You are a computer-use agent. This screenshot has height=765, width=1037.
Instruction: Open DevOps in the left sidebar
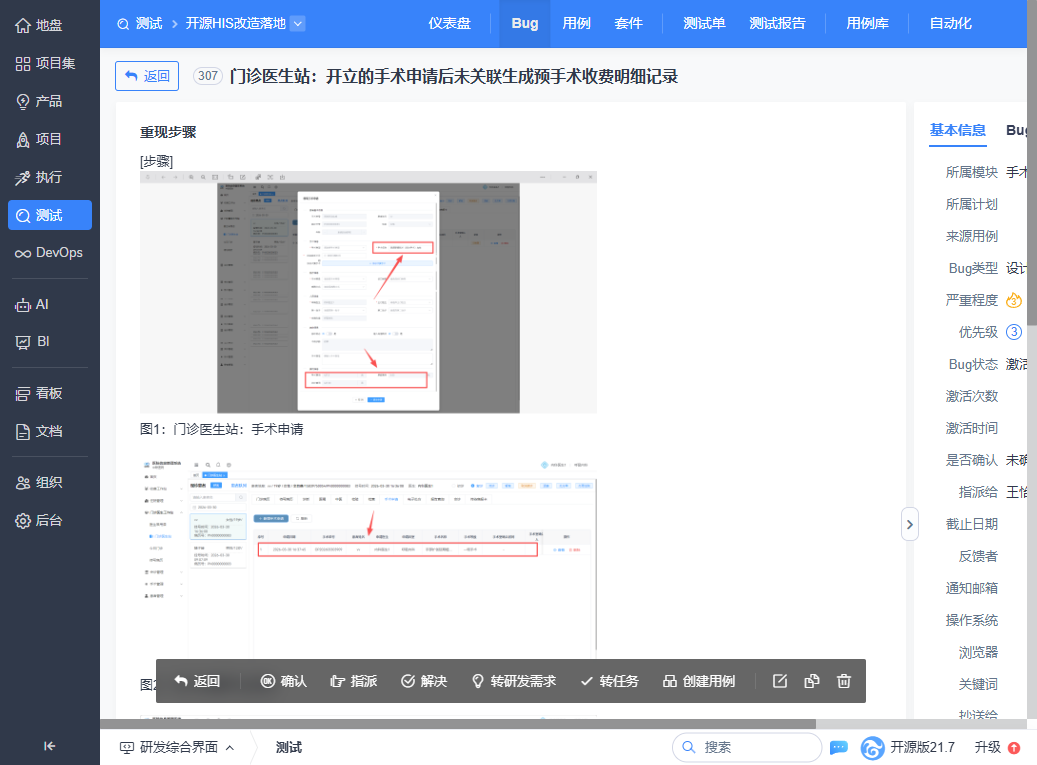click(x=49, y=253)
